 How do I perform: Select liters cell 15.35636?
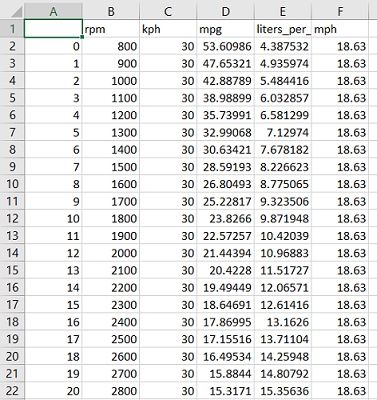283,390
